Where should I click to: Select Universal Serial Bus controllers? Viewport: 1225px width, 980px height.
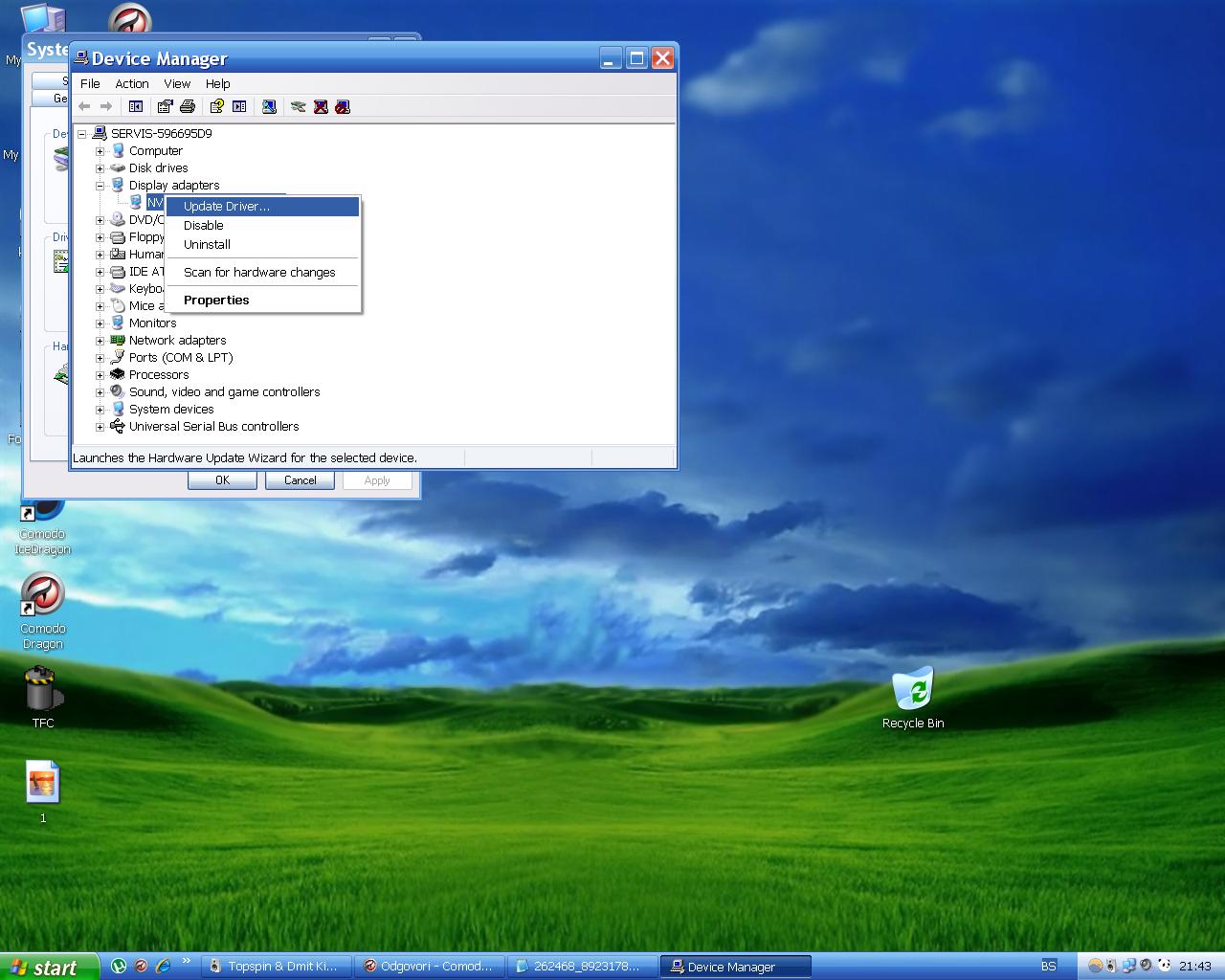(x=214, y=426)
